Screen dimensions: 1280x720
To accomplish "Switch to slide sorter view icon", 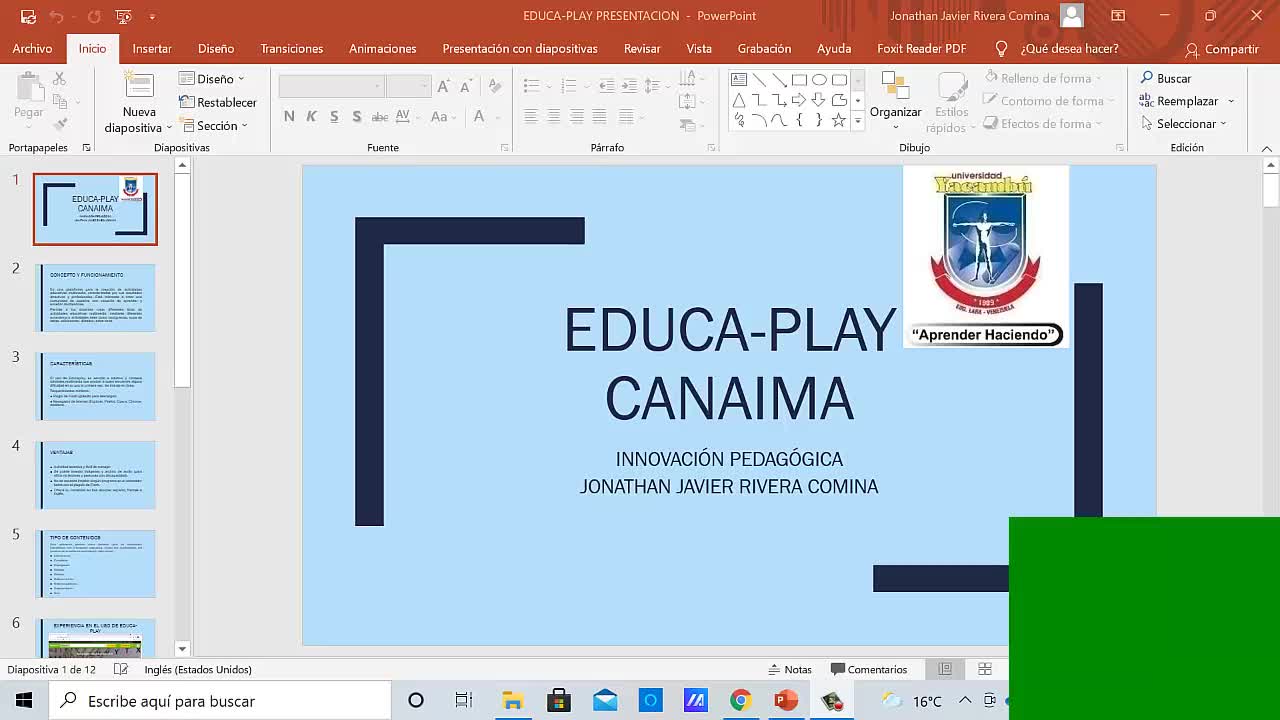I will 985,669.
